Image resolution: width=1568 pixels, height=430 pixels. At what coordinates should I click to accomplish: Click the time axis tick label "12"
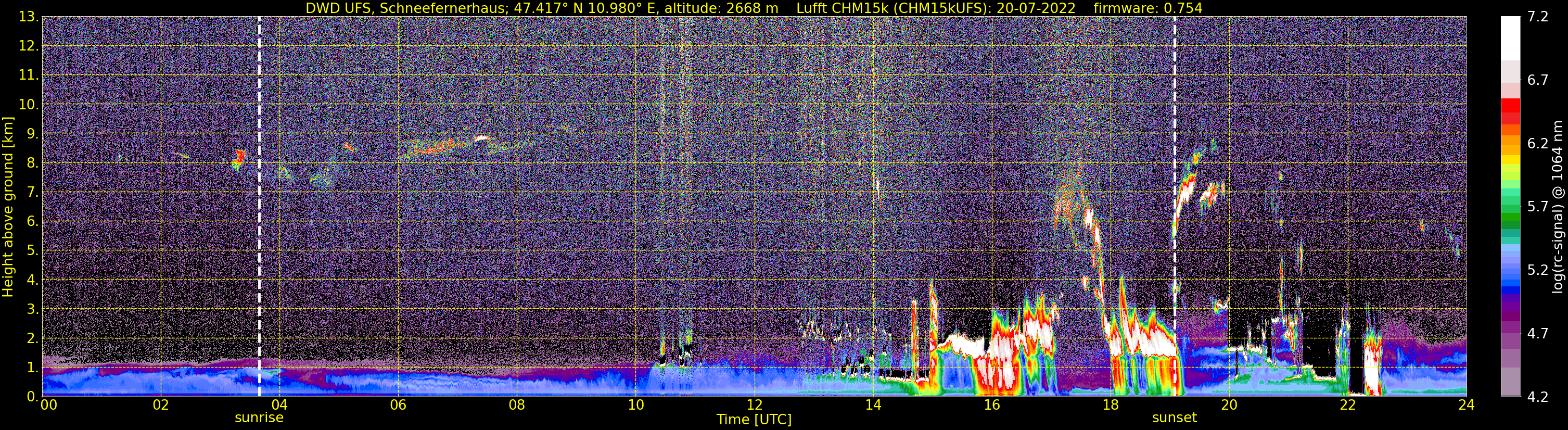754,405
